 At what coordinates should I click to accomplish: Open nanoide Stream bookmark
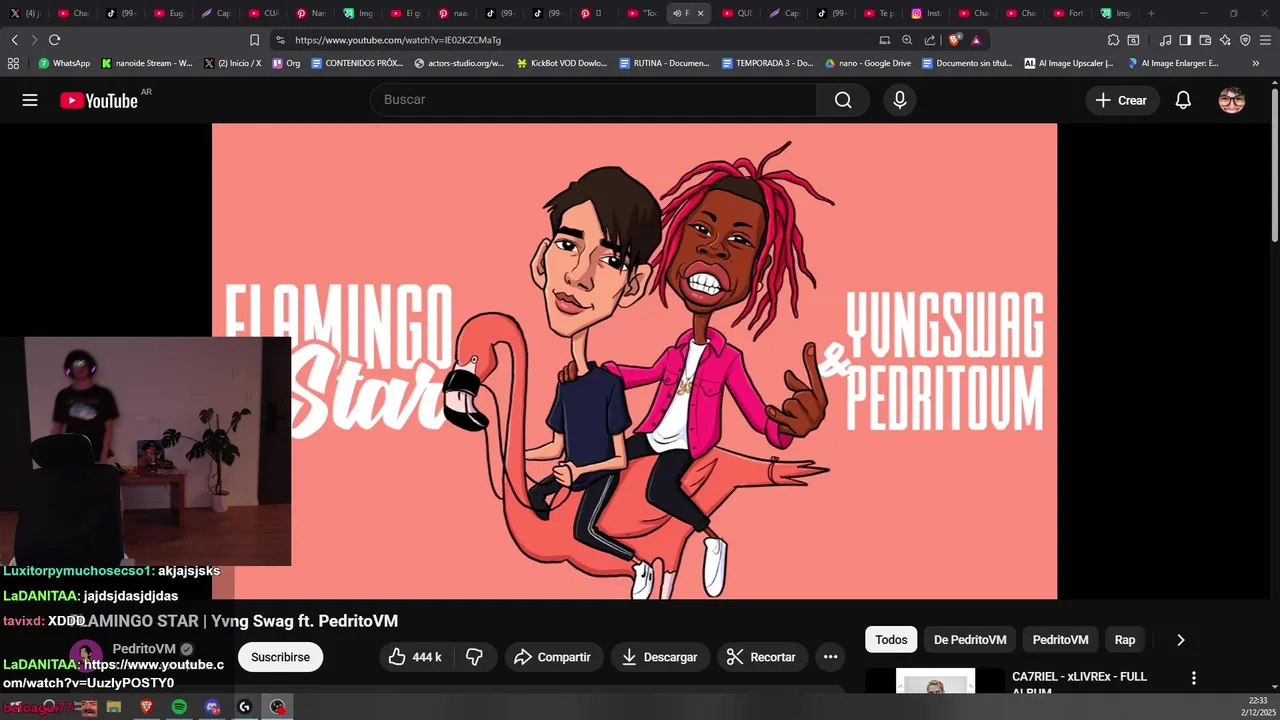pos(147,63)
